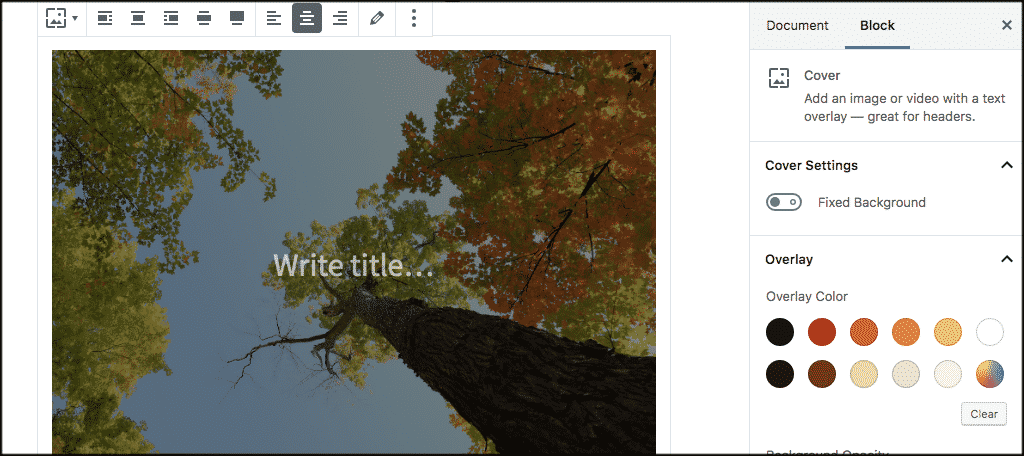Switch to the Block tab
The image size is (1024, 456).
(877, 25)
